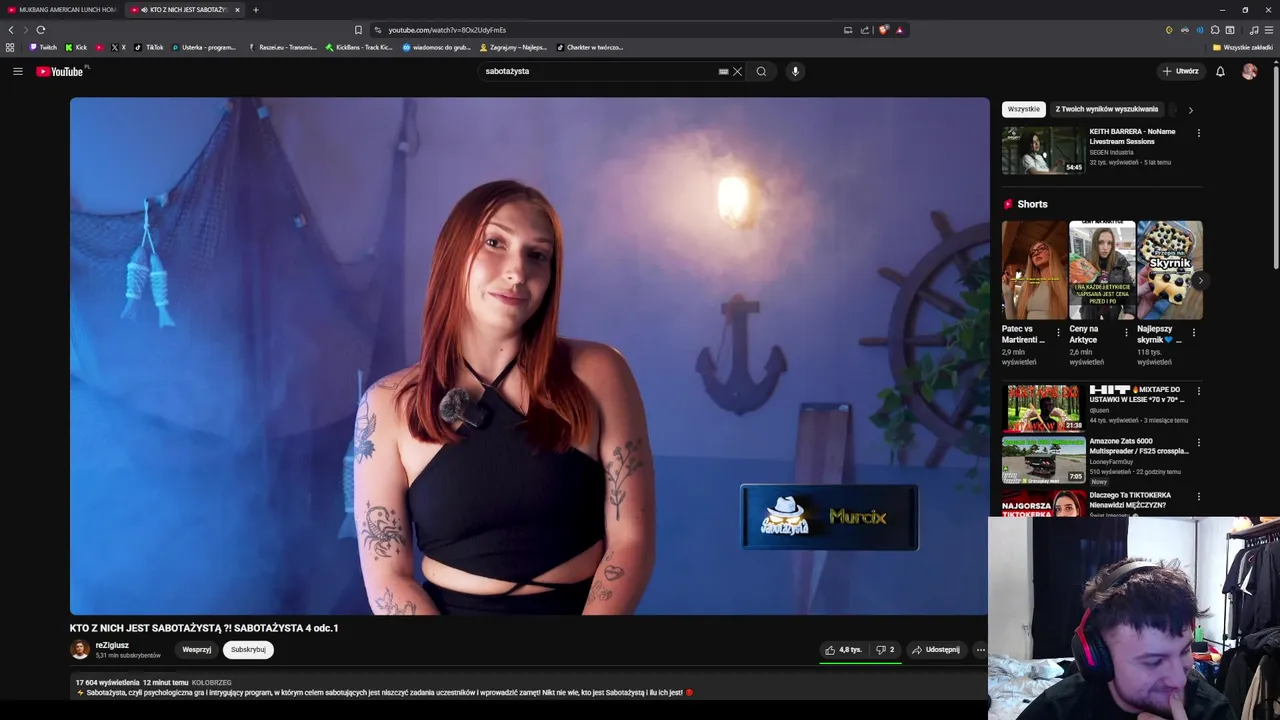This screenshot has width=1280, height=720.
Task: Bookmark this page using toolbar bookmark icon
Action: (358, 30)
